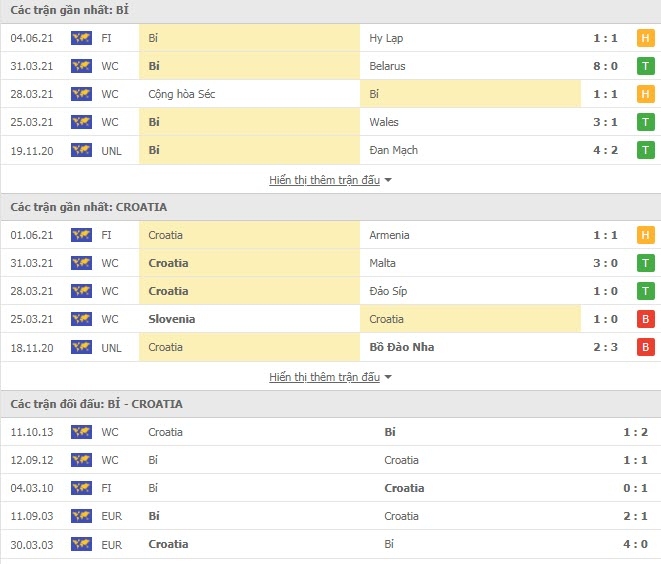Click the red B badge for Croatia vs Bồ Đào Nha
The height and width of the screenshot is (564, 661).
pyautogui.click(x=645, y=347)
